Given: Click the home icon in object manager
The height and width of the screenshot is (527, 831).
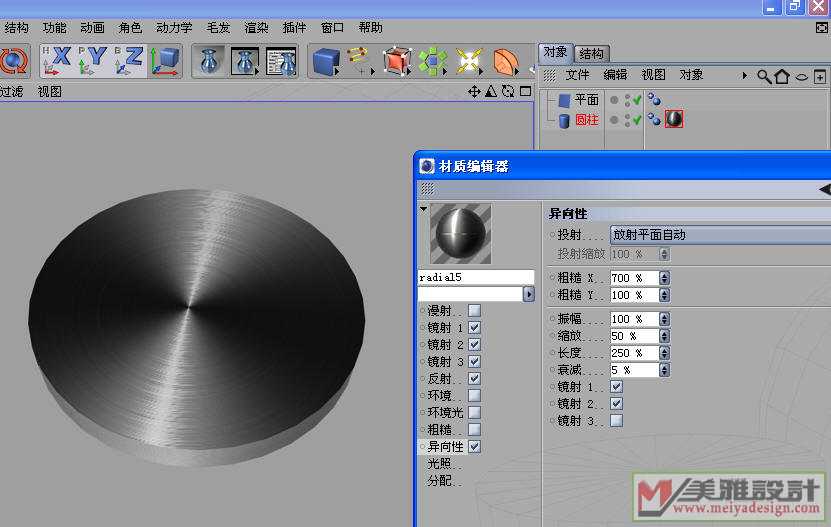Looking at the screenshot, I should (782, 77).
